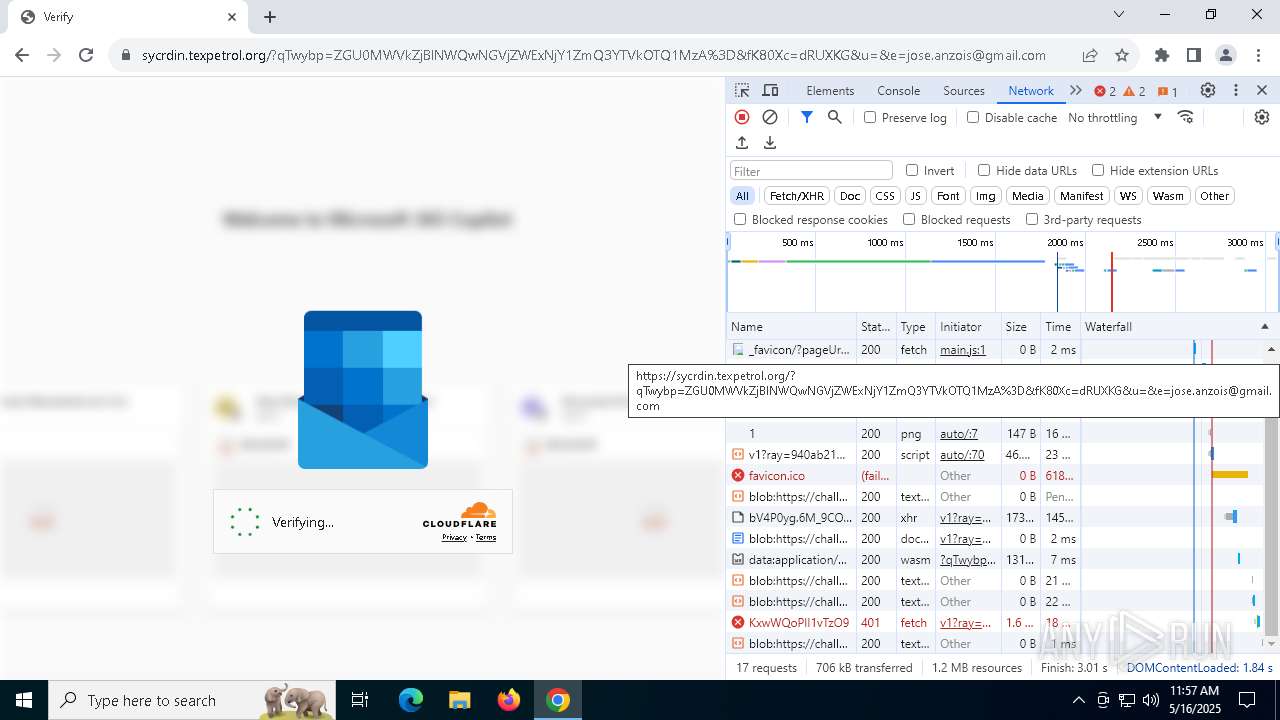Switch to the Sources tab
This screenshot has width=1280, height=720.
(964, 90)
